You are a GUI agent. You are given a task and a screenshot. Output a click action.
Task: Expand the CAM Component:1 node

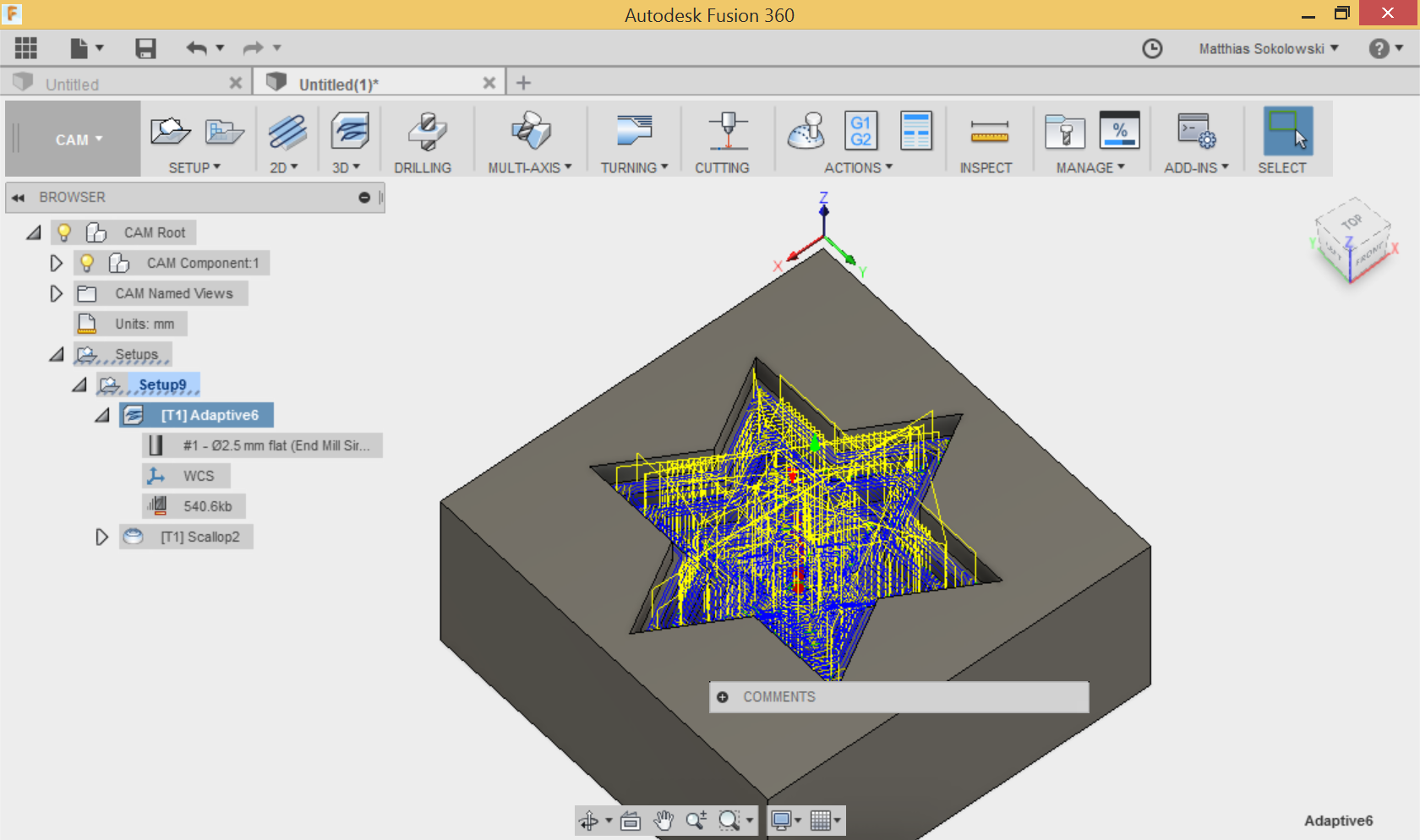point(57,263)
